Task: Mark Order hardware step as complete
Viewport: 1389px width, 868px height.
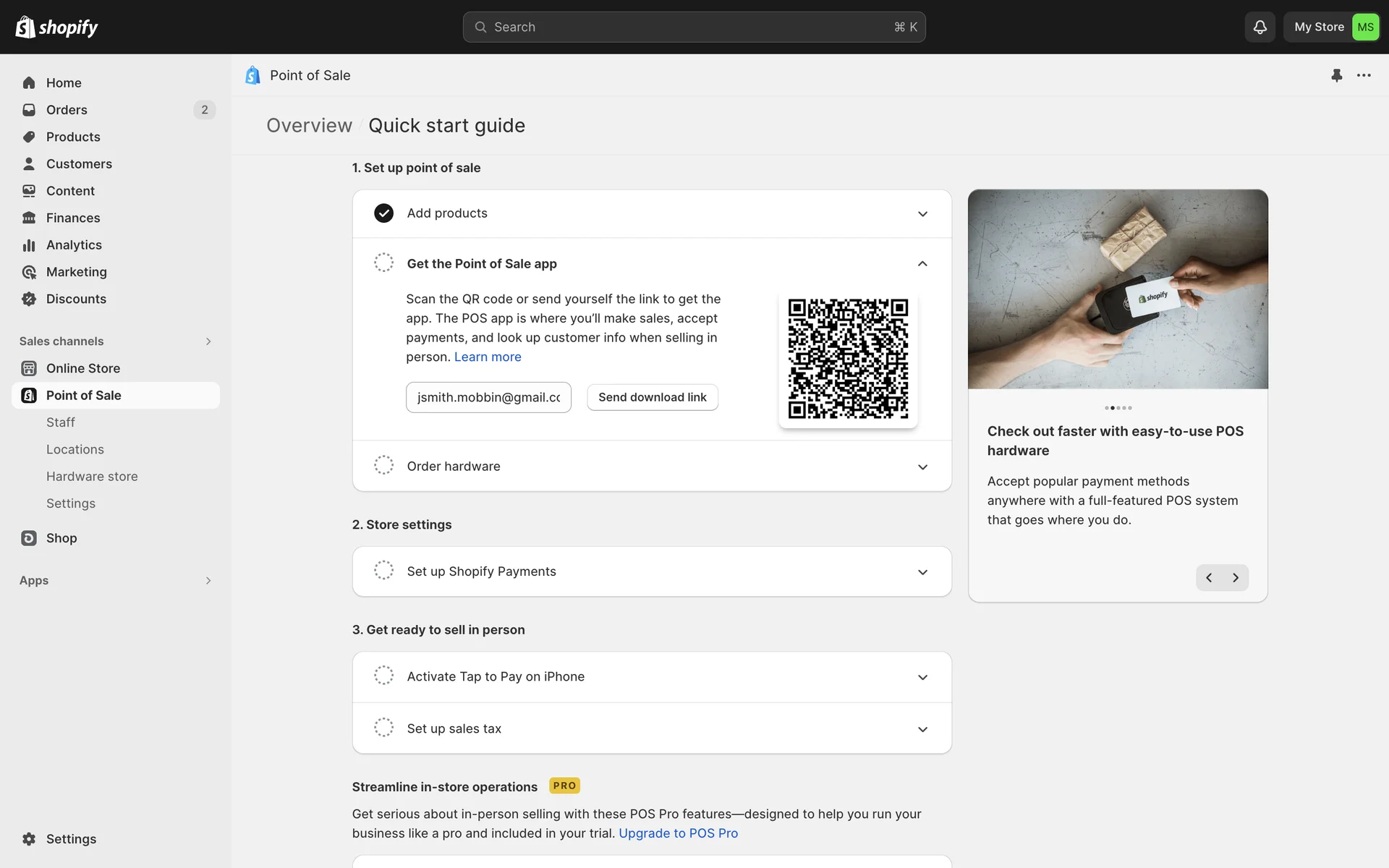Action: (383, 465)
